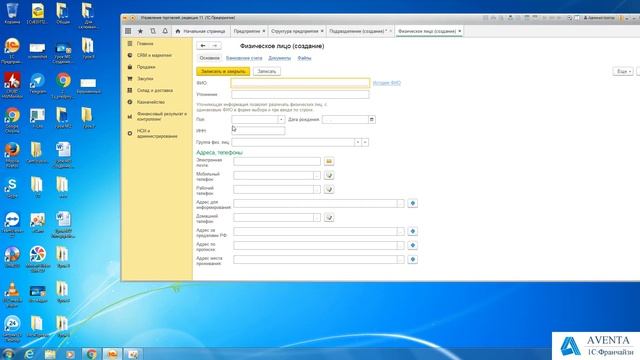Click the Windows Start button
640x360 pixels.
pyautogui.click(x=8, y=353)
